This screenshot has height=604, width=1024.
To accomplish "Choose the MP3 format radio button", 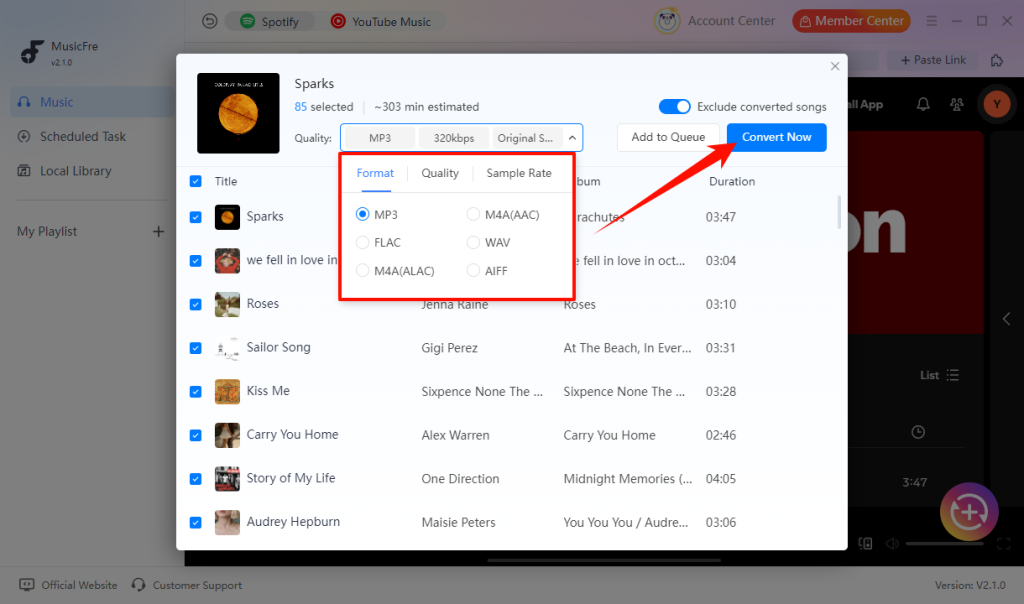I will [362, 214].
